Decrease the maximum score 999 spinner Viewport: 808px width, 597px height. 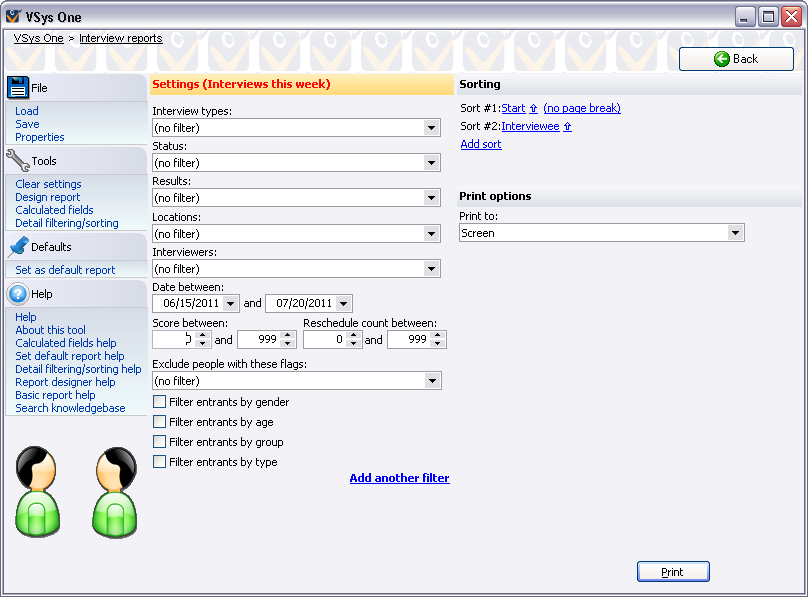288,344
